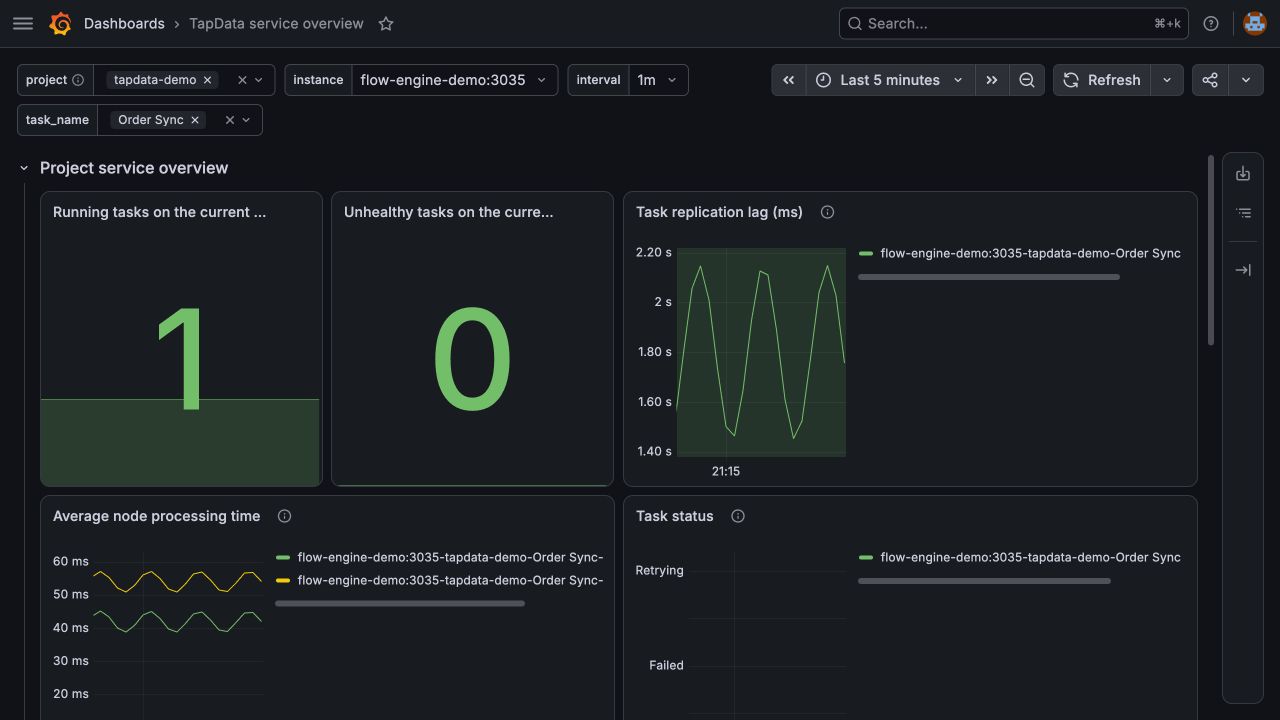Click the 2.20 s axis label
Image resolution: width=1280 pixels, height=720 pixels.
tap(654, 252)
